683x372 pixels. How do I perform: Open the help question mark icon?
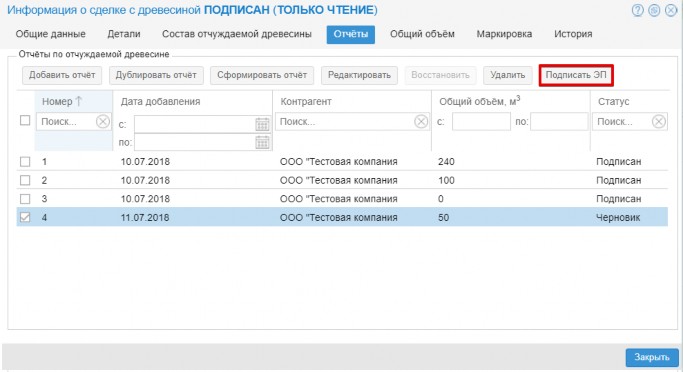[x=637, y=10]
